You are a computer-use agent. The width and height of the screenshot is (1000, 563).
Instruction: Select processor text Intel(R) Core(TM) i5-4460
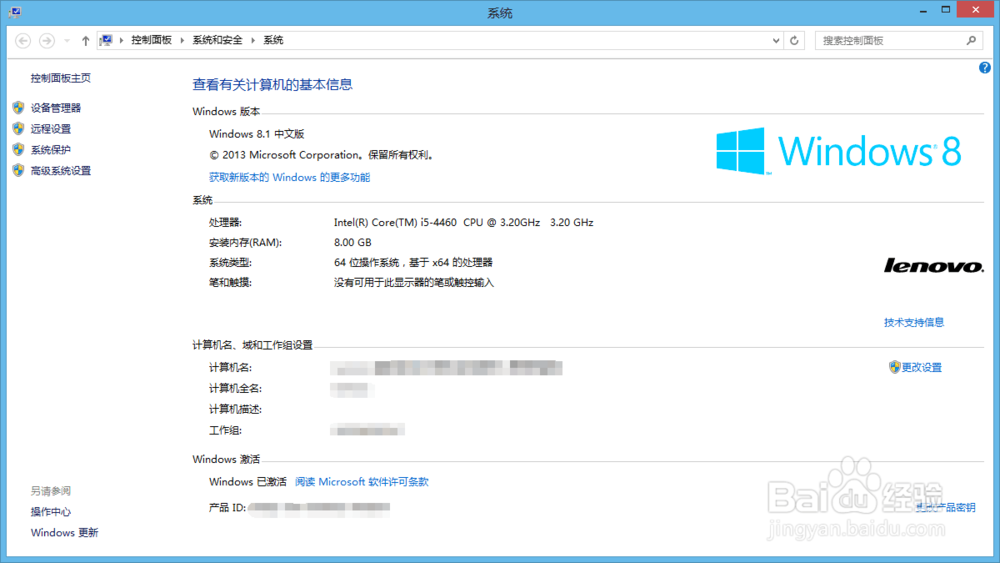coord(395,223)
